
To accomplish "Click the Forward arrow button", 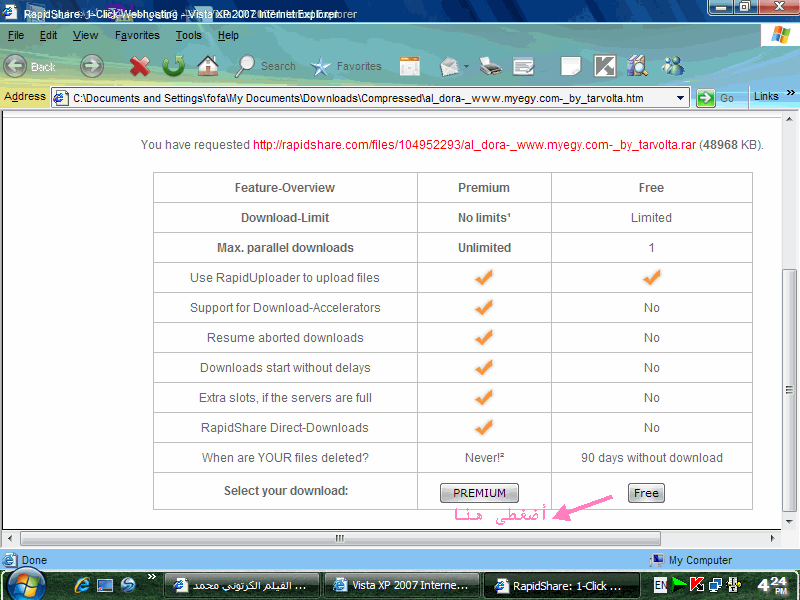I will coord(92,66).
